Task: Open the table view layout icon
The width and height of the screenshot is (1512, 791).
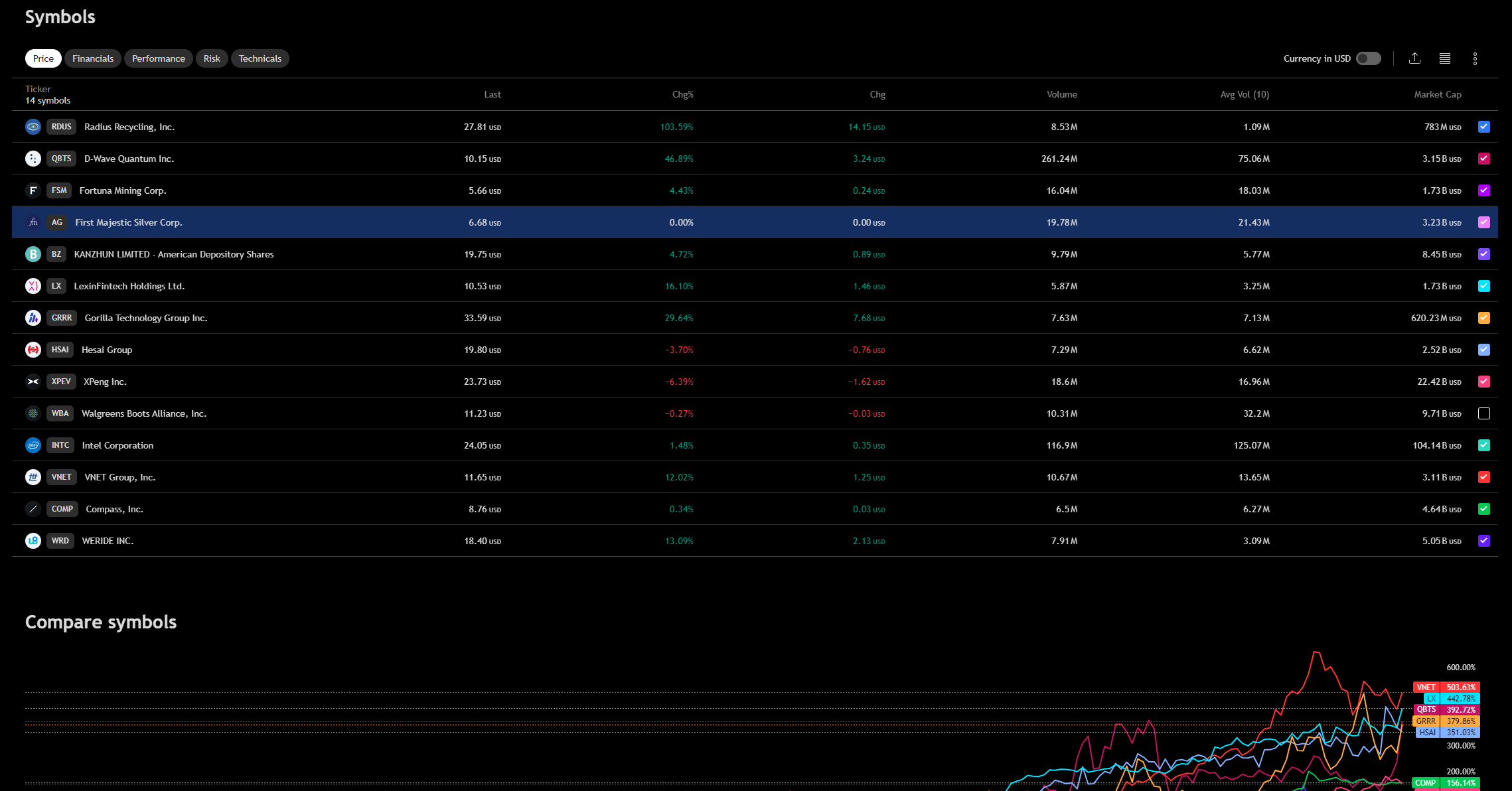Action: 1444,58
